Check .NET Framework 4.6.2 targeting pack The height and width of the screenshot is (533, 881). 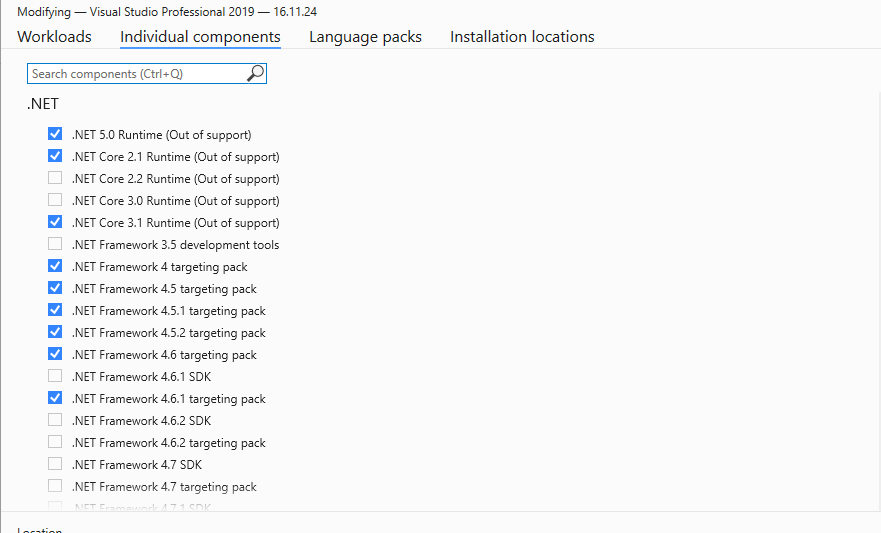55,441
